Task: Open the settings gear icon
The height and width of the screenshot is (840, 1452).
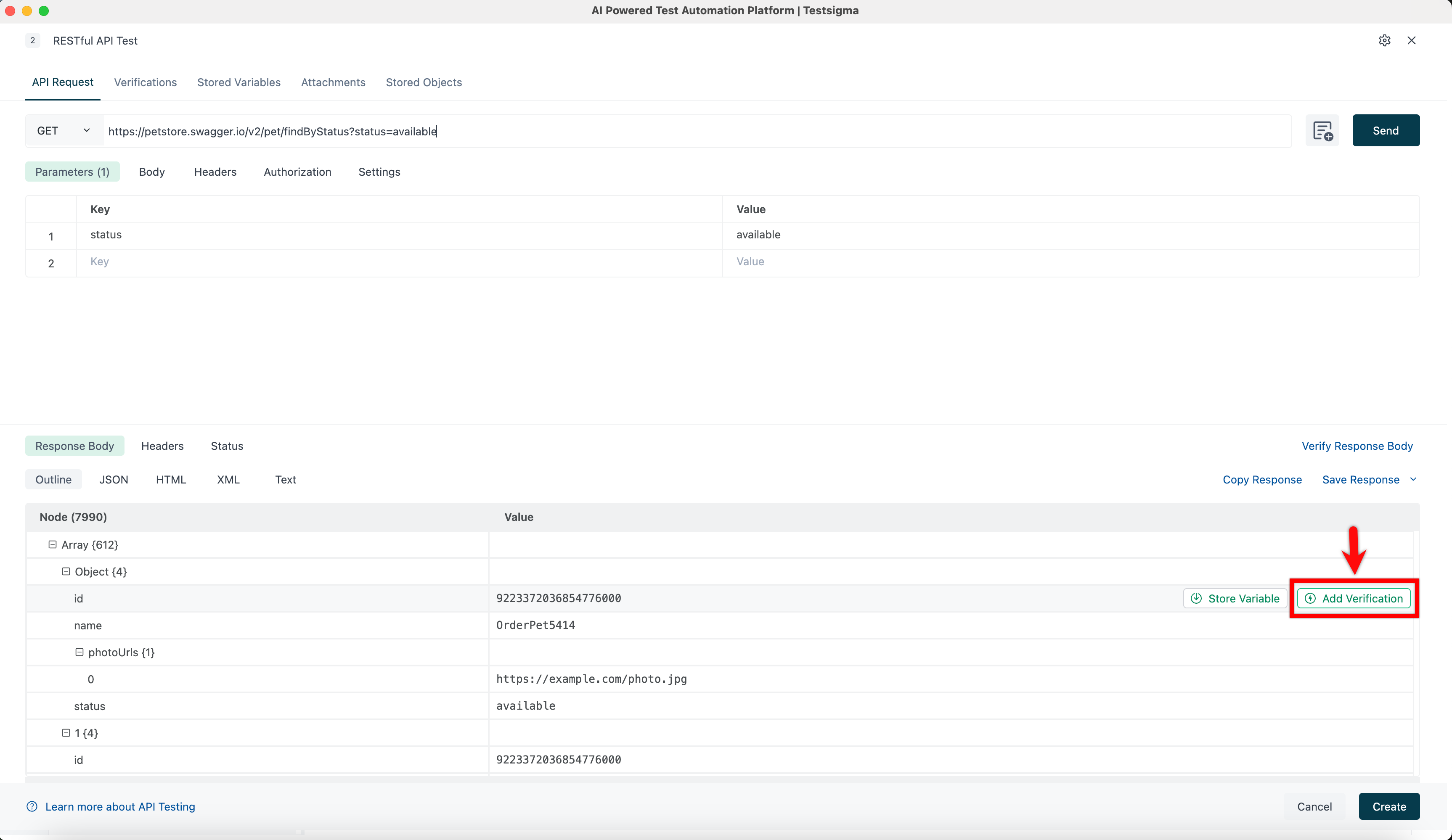Action: 1385,40
